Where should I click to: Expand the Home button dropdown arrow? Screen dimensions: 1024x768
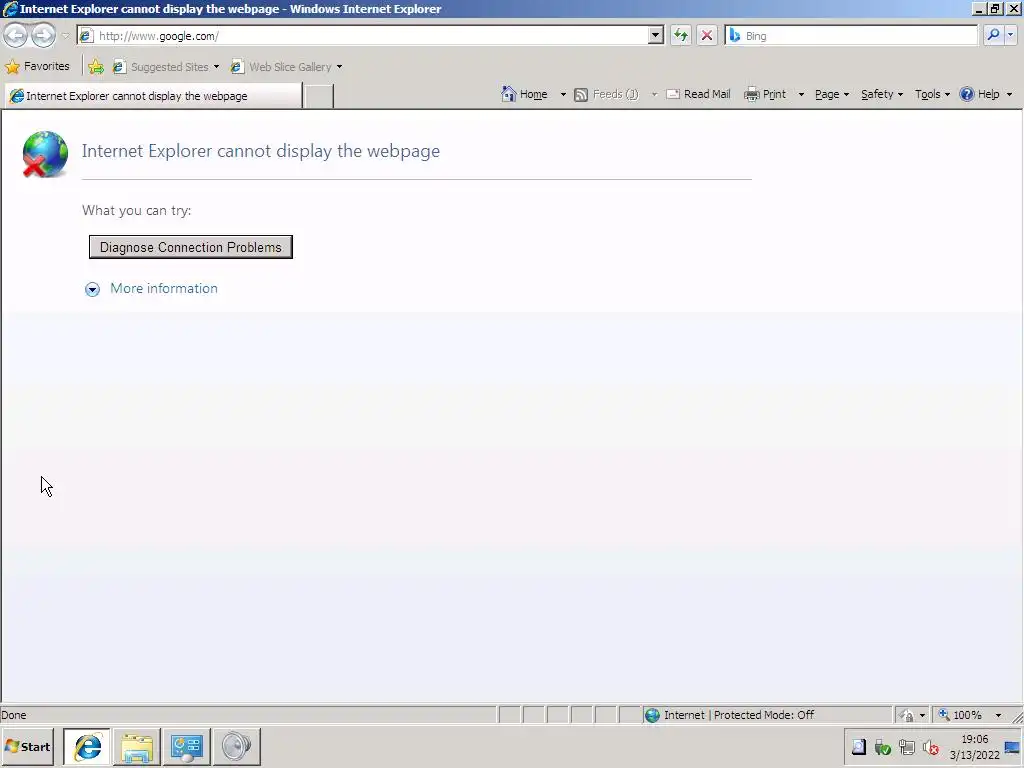pos(563,95)
